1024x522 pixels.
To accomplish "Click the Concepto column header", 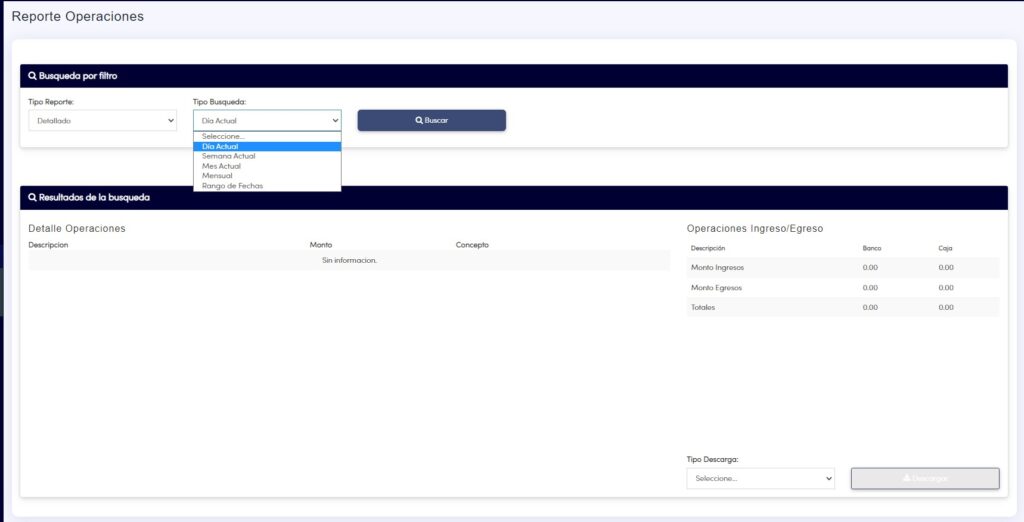I will 472,245.
